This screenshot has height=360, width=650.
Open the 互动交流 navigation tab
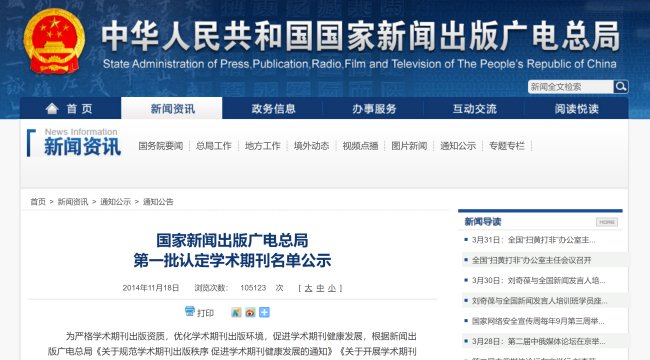475,108
